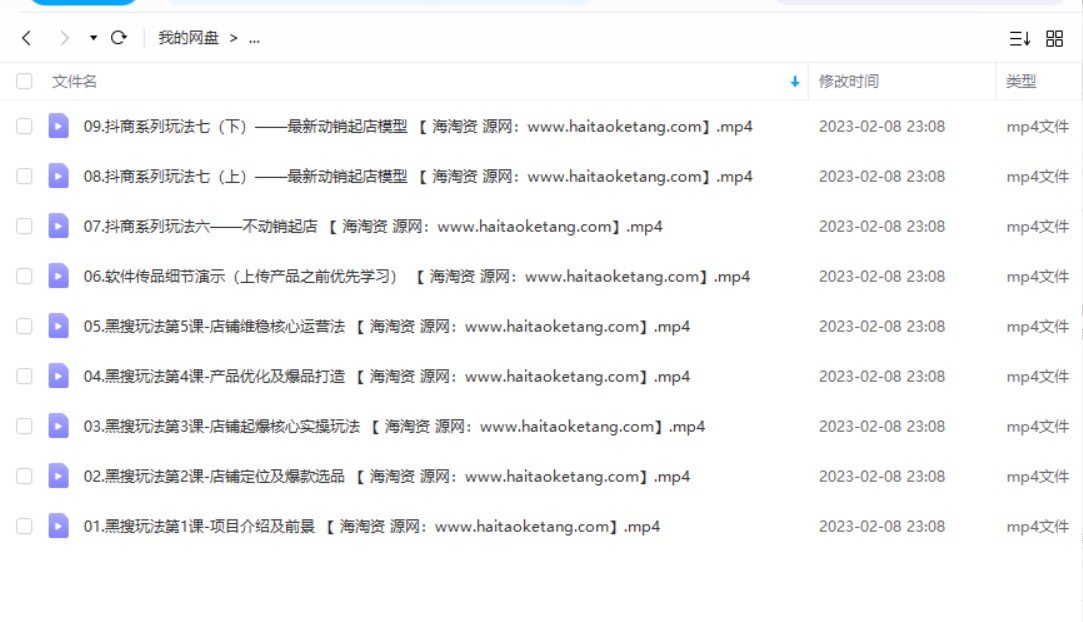Screen dimensions: 1083x622
Task: Check the 03.黑搜玩法第3课 file checkbox
Action: [24, 426]
